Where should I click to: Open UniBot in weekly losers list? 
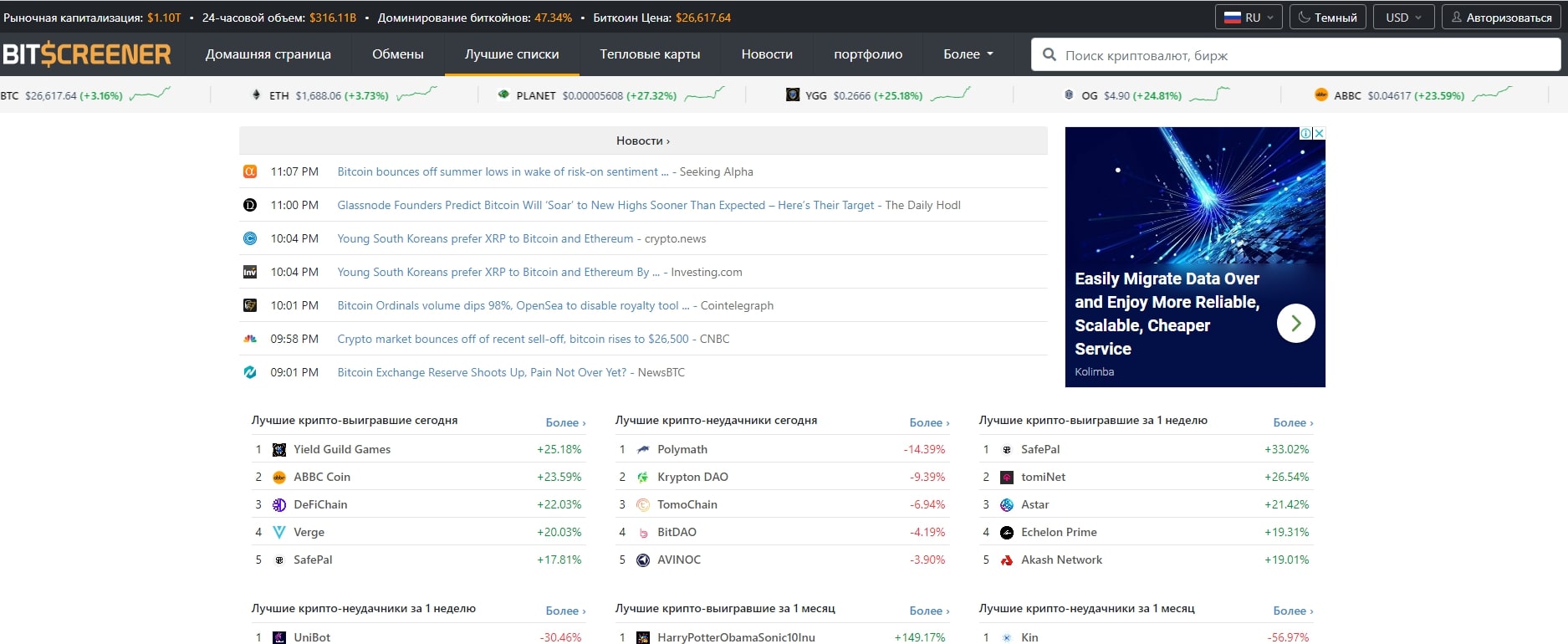click(x=312, y=637)
